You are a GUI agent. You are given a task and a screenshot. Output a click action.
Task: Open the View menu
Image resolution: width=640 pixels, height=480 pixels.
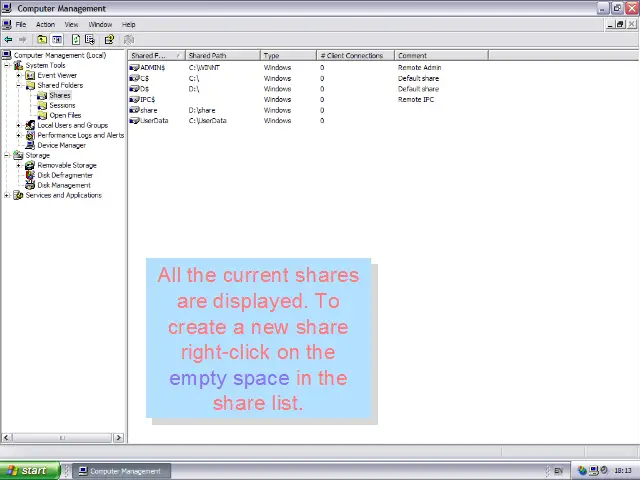click(71, 24)
